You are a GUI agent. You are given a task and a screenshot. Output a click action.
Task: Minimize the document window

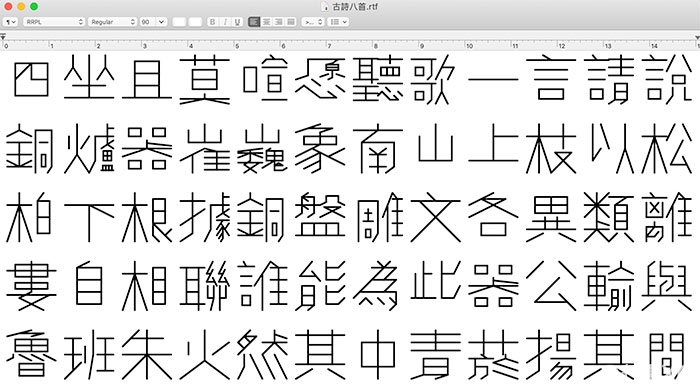tap(21, 7)
